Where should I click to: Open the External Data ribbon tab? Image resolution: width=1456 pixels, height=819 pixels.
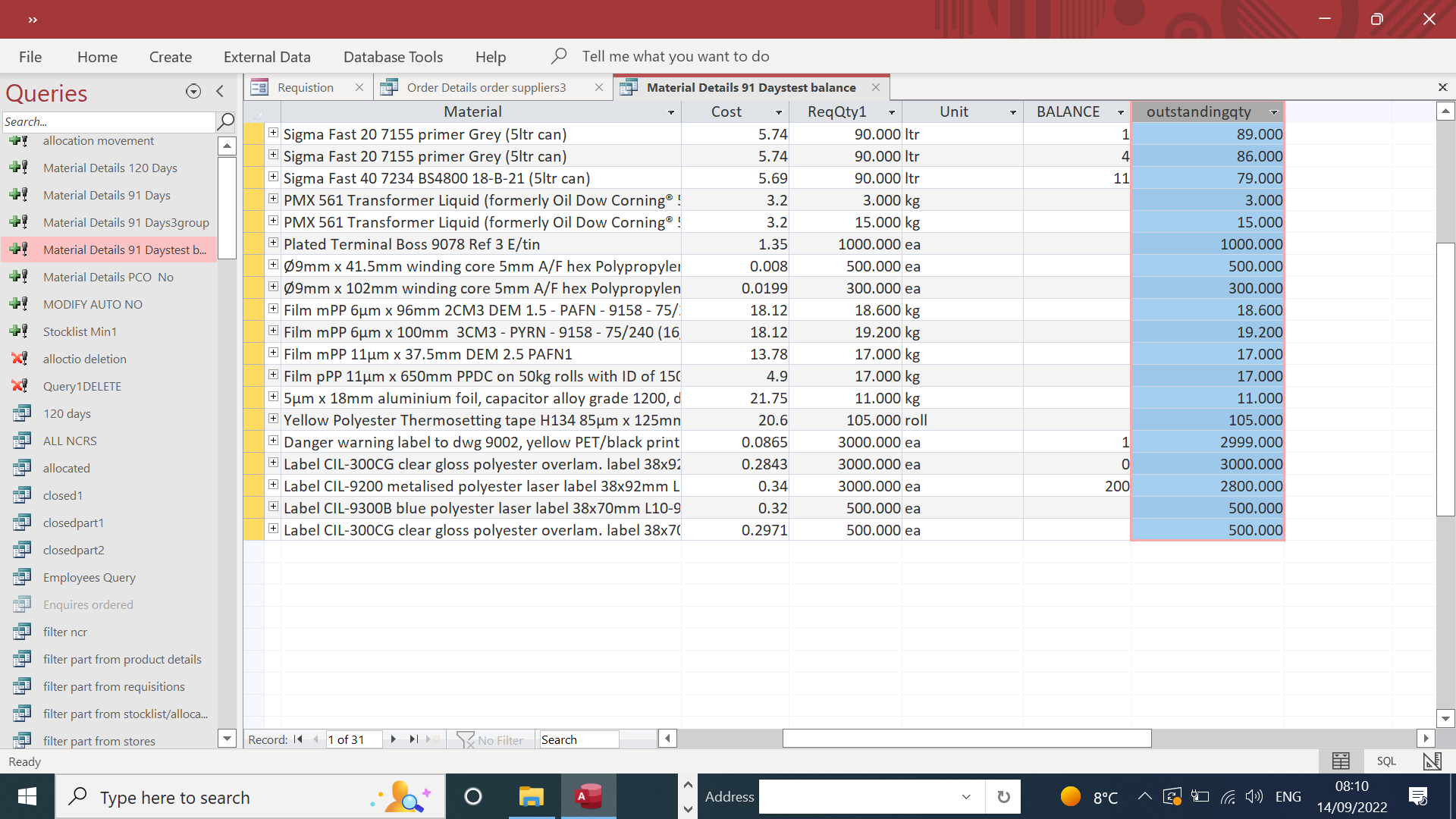point(267,57)
